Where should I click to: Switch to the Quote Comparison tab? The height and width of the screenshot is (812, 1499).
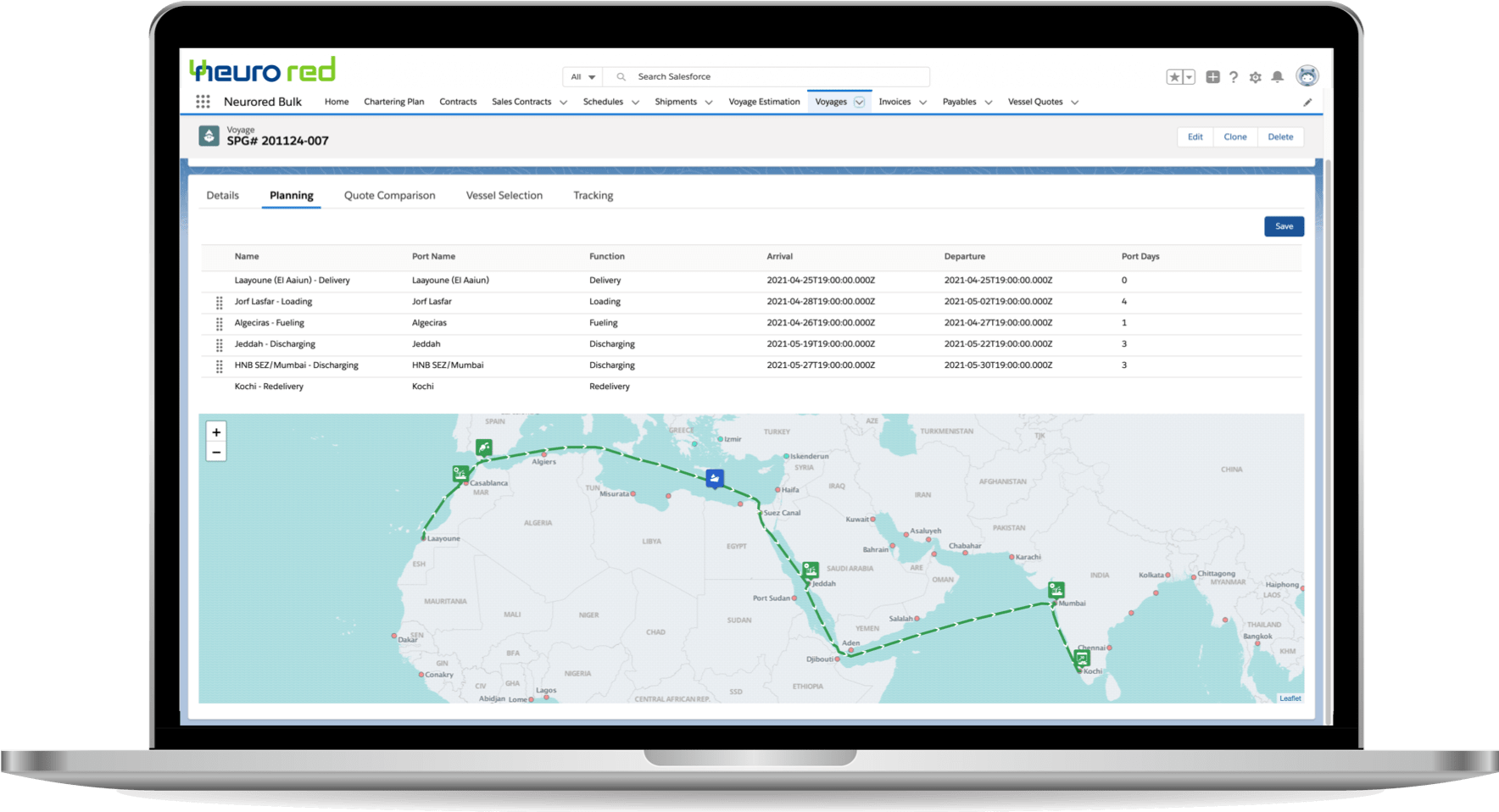[x=390, y=195]
